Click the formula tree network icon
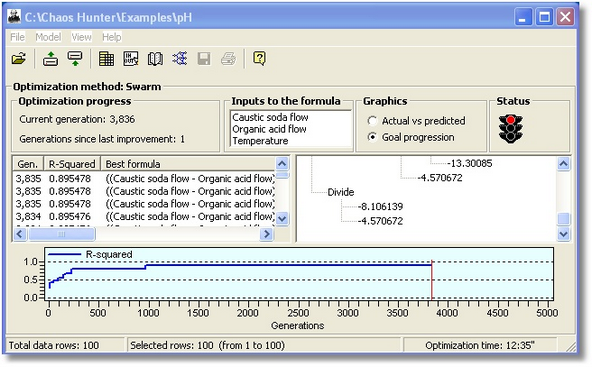The width and height of the screenshot is (592, 367). pyautogui.click(x=180, y=59)
